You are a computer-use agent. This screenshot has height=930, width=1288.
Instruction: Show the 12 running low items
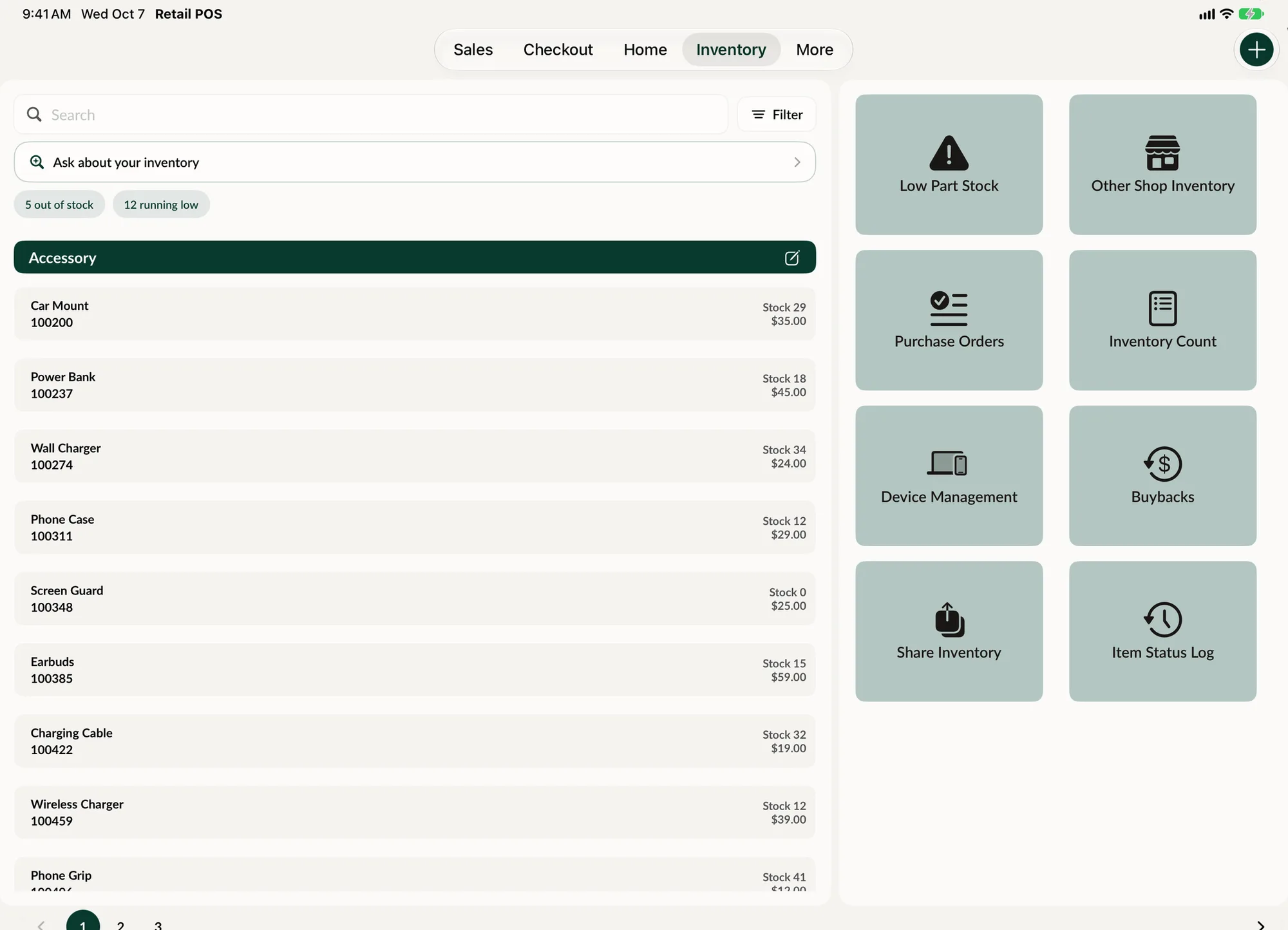161,204
